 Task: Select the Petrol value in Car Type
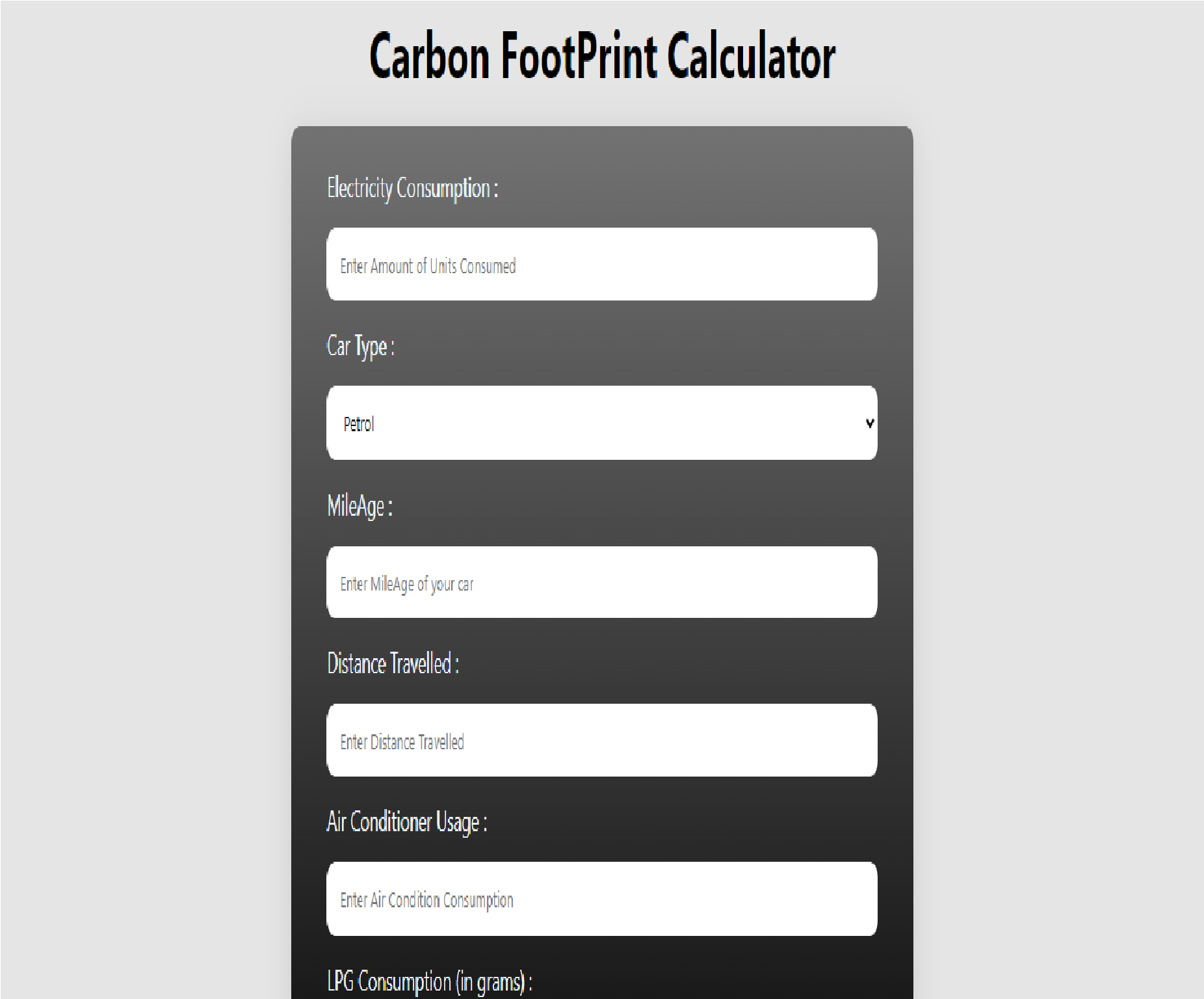pyautogui.click(x=359, y=424)
